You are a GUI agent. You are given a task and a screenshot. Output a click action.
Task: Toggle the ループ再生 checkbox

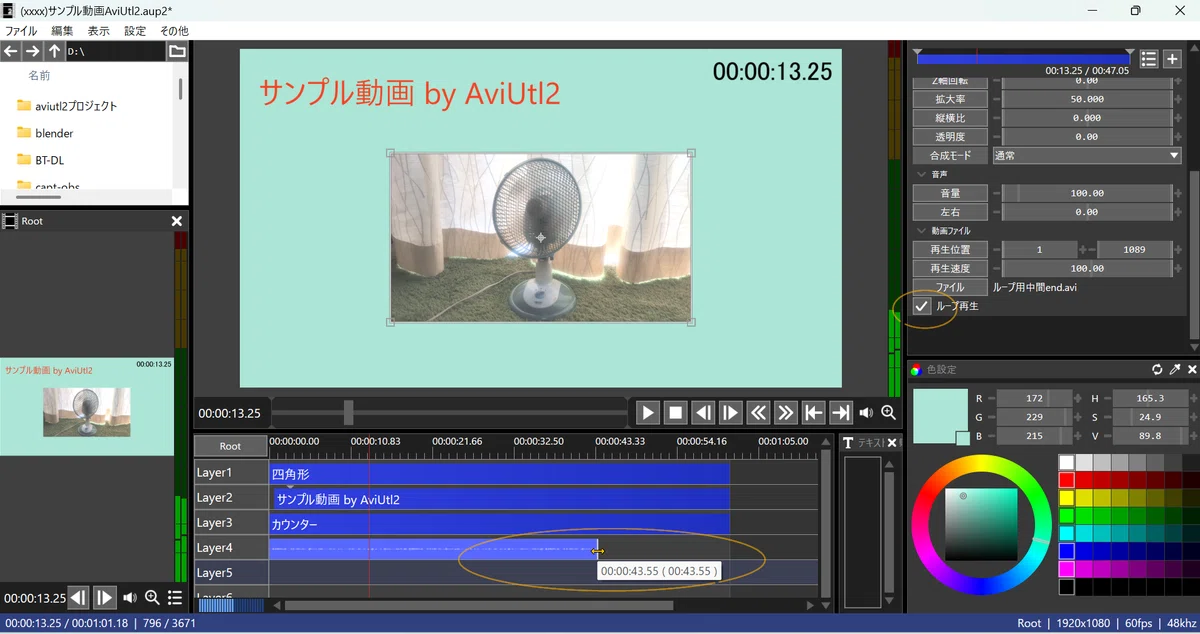(922, 306)
